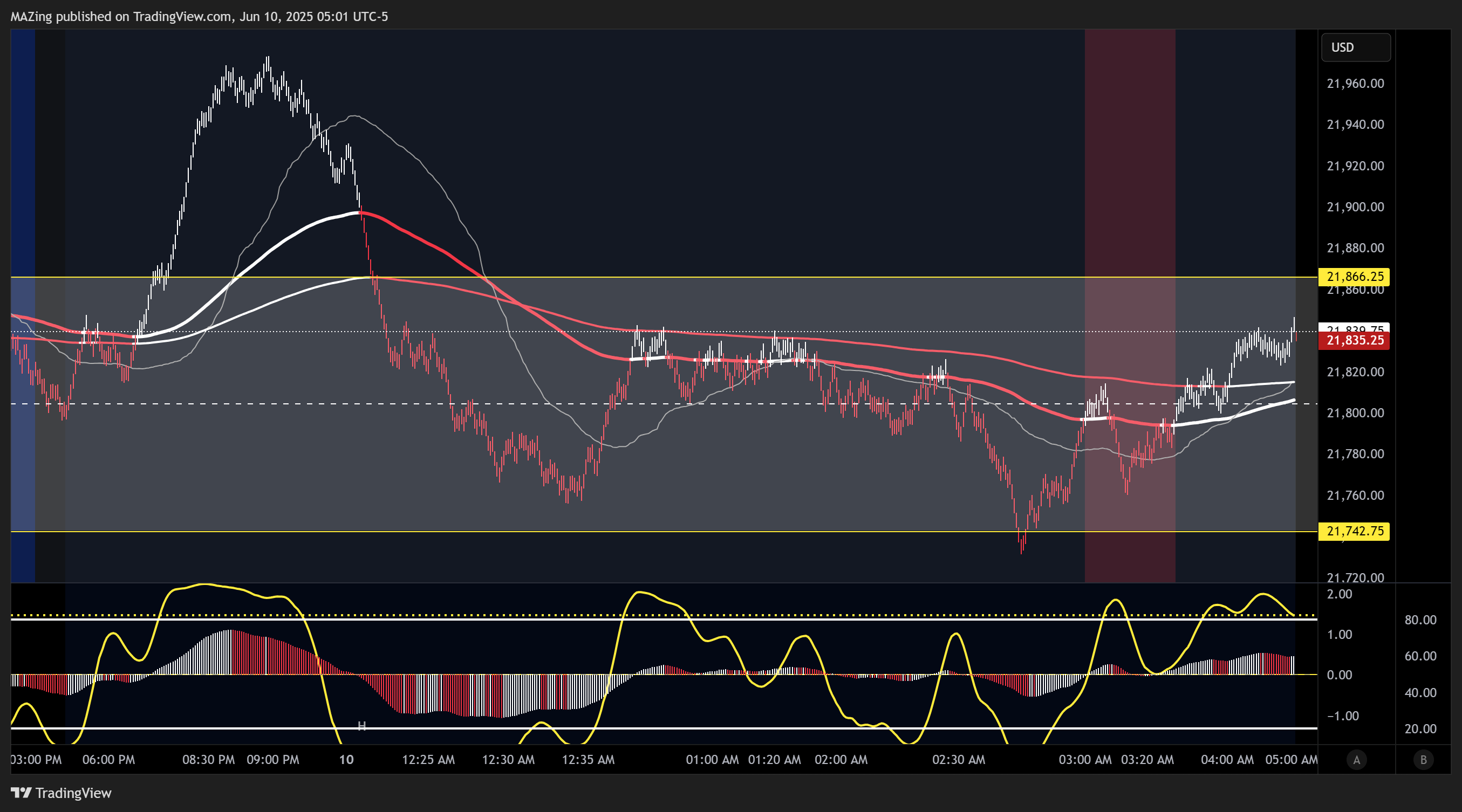Click the H marker in indicator pane
The image size is (1462, 812).
coord(361,726)
